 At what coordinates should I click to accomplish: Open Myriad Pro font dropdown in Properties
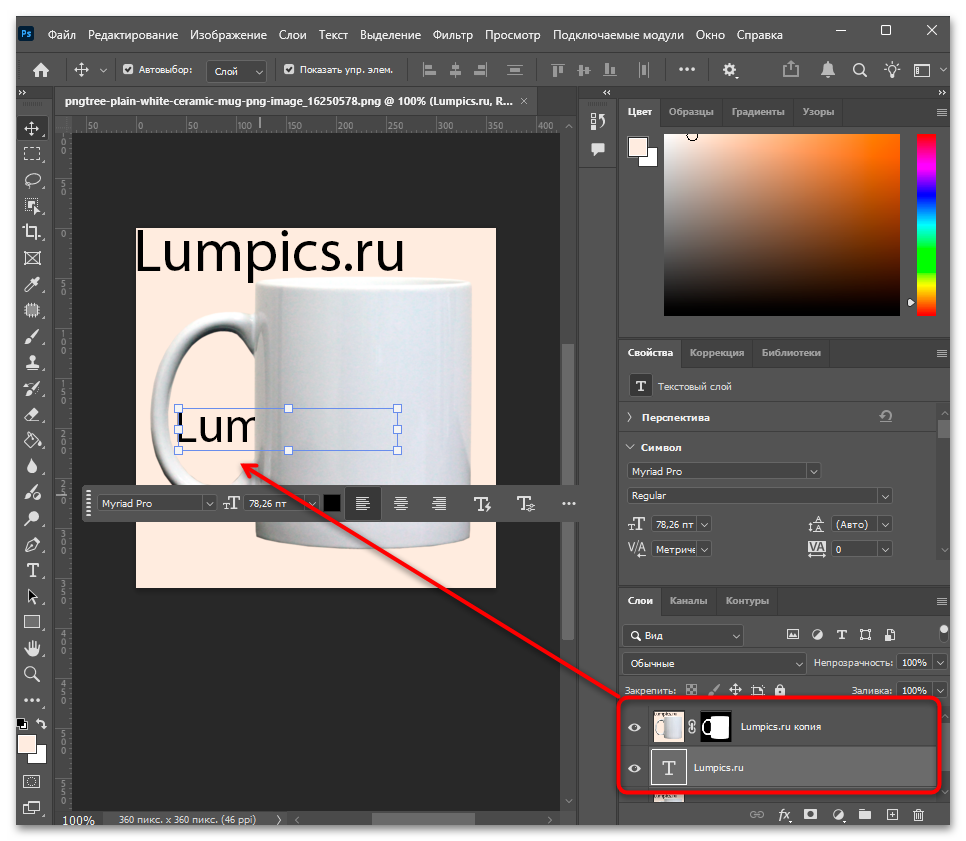724,471
